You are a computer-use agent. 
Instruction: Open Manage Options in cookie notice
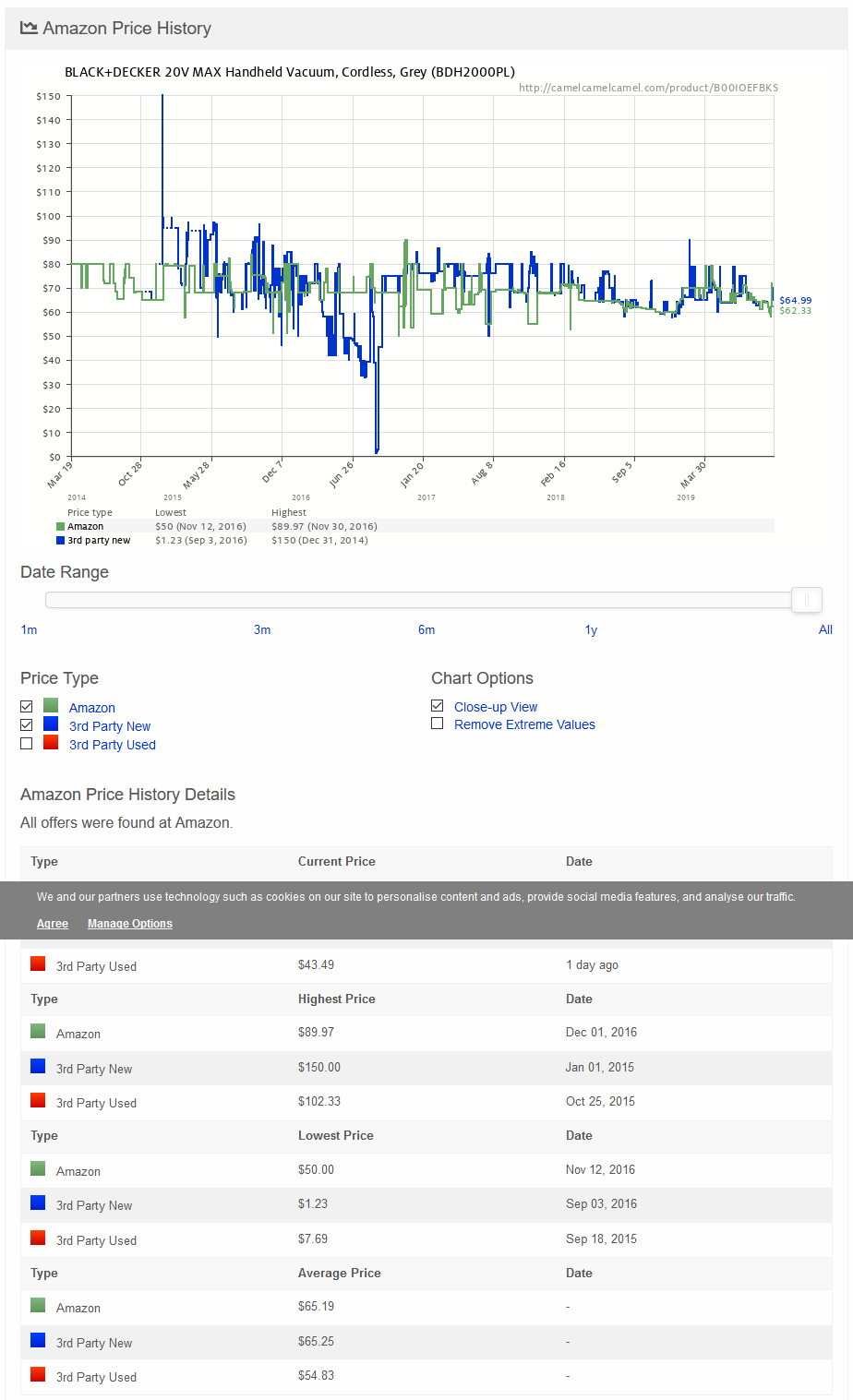pyautogui.click(x=130, y=924)
